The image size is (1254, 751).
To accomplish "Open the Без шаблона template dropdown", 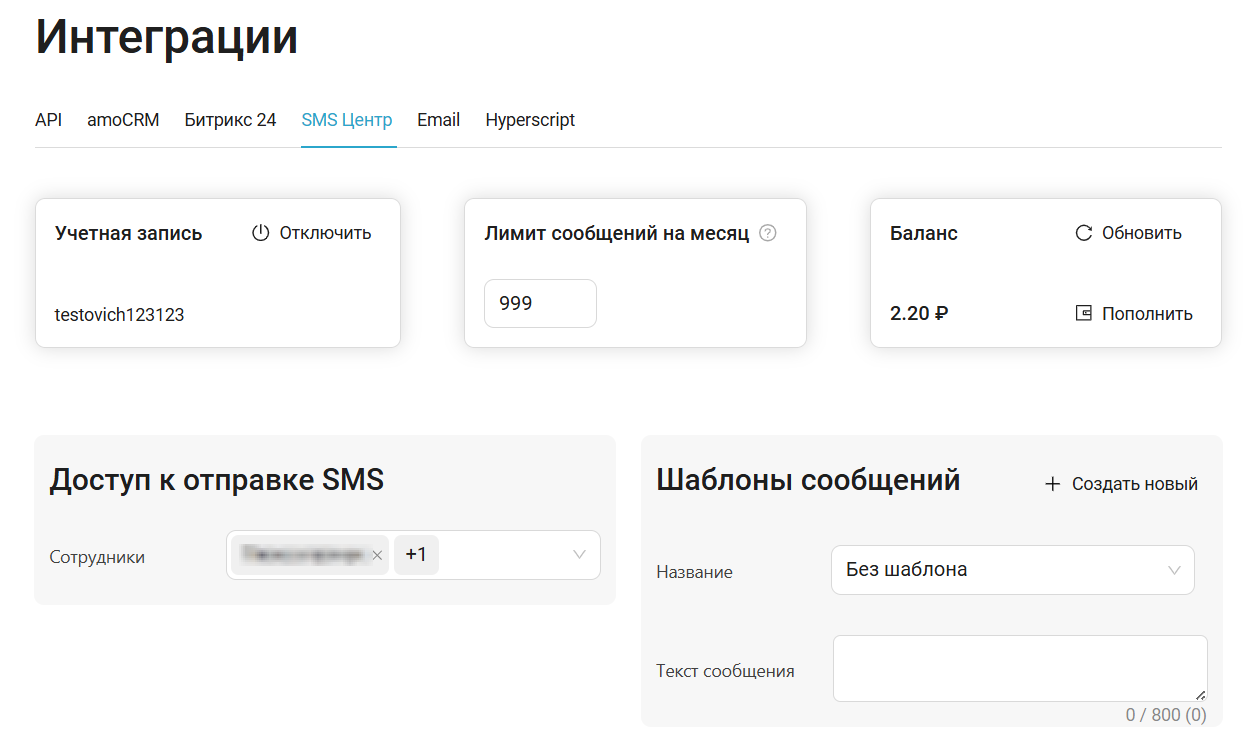I will click(1012, 570).
